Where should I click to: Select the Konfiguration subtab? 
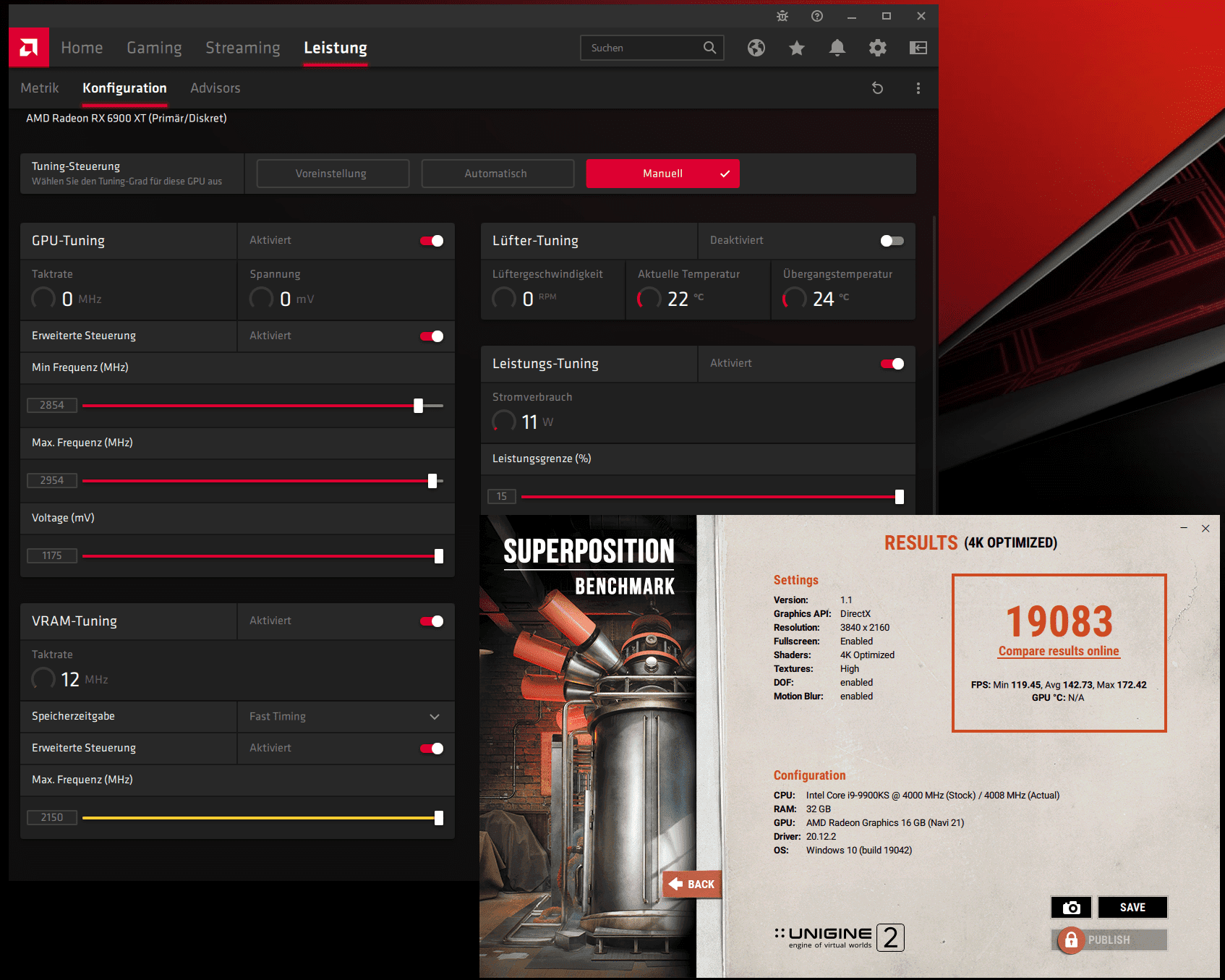point(124,88)
